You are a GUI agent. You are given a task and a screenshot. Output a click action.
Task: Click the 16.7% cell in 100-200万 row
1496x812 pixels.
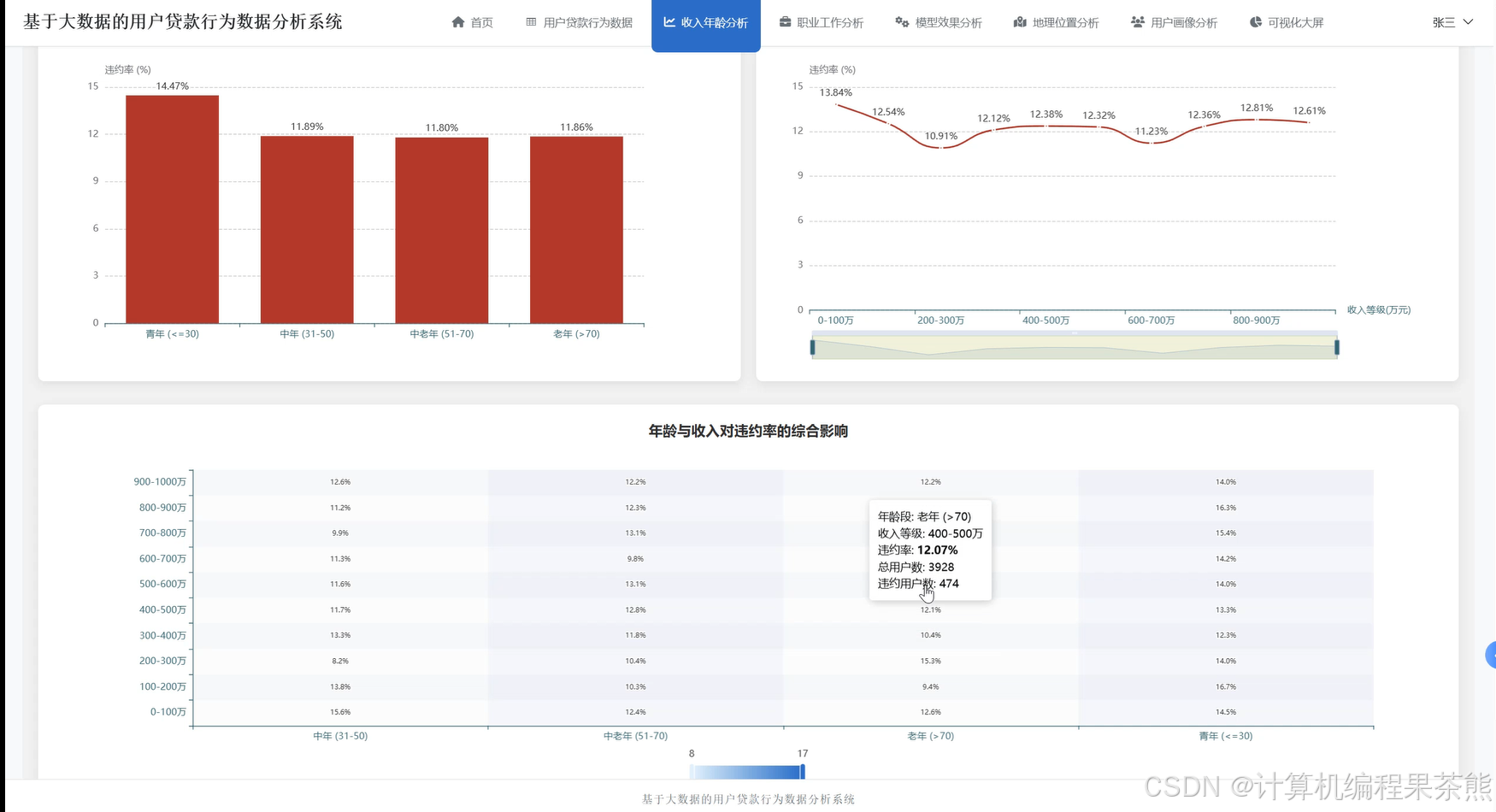point(1226,686)
